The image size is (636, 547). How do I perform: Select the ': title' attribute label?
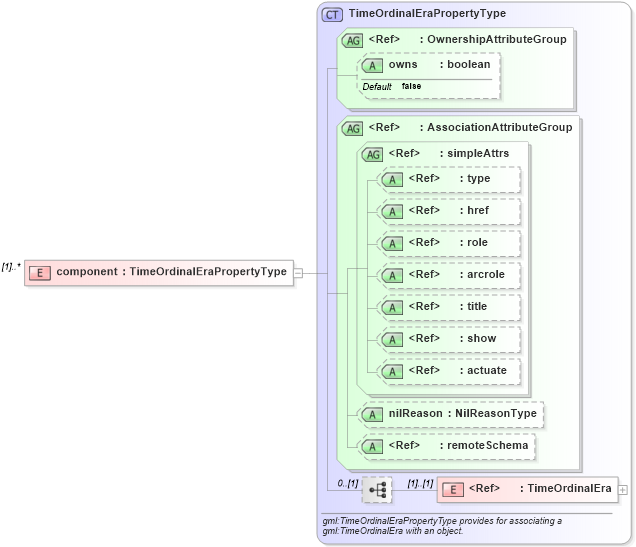(473, 306)
